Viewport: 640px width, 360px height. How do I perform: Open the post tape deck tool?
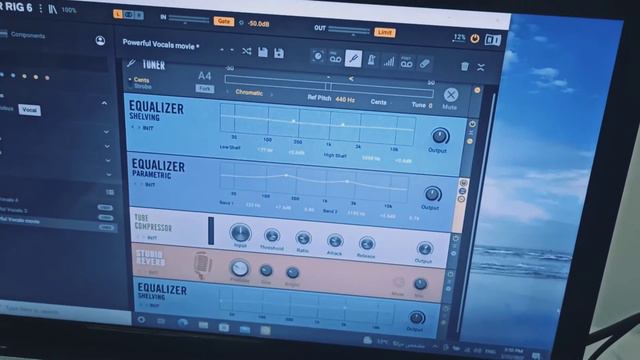(x=406, y=62)
